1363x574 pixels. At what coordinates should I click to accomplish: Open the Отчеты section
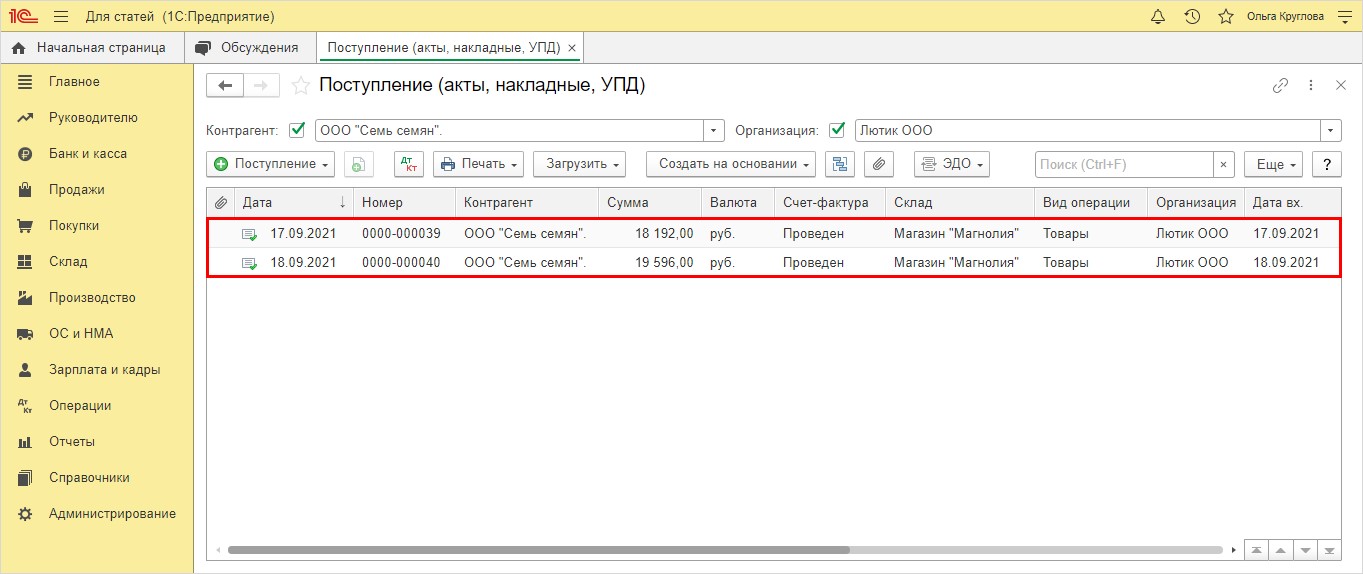(x=97, y=442)
